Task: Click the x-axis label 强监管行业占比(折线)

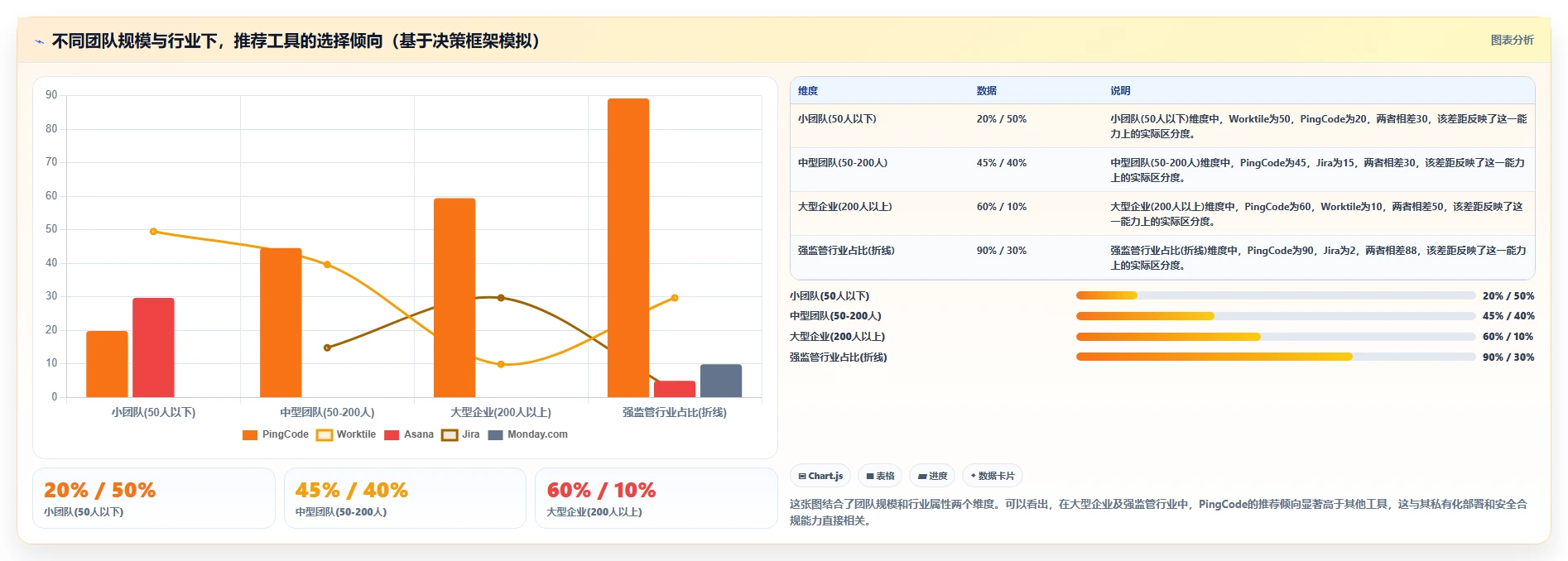Action: [x=675, y=412]
